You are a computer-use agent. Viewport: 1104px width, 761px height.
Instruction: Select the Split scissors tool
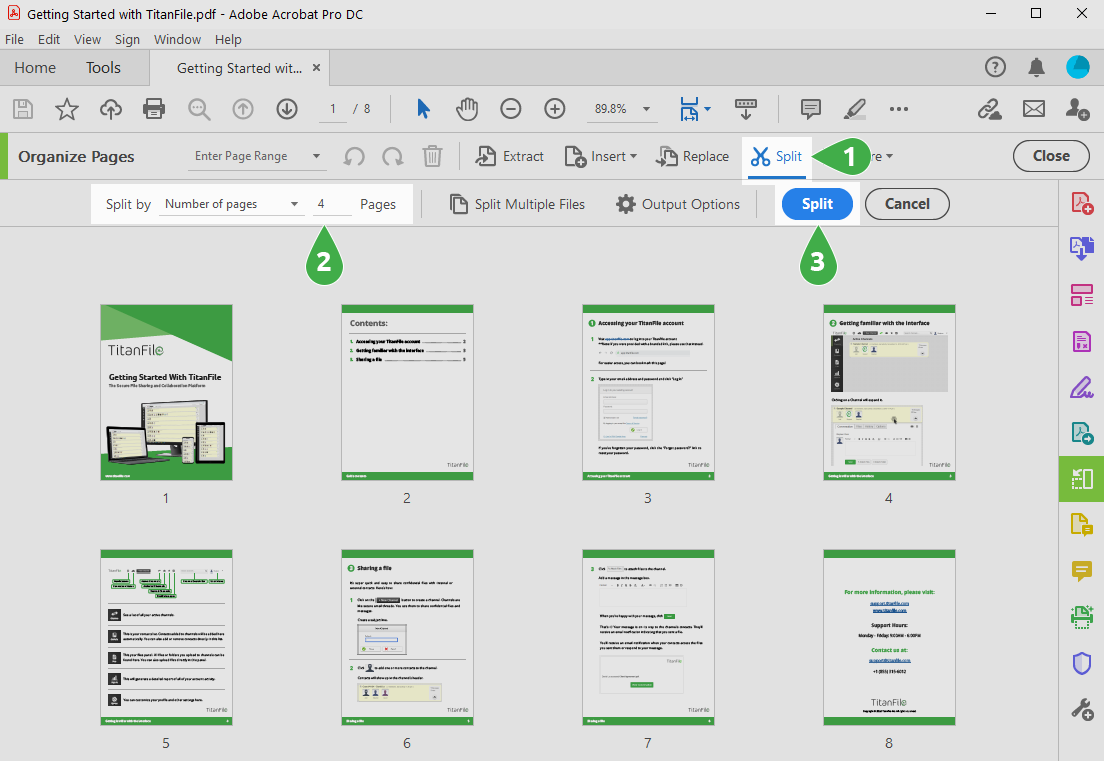[x=777, y=156]
